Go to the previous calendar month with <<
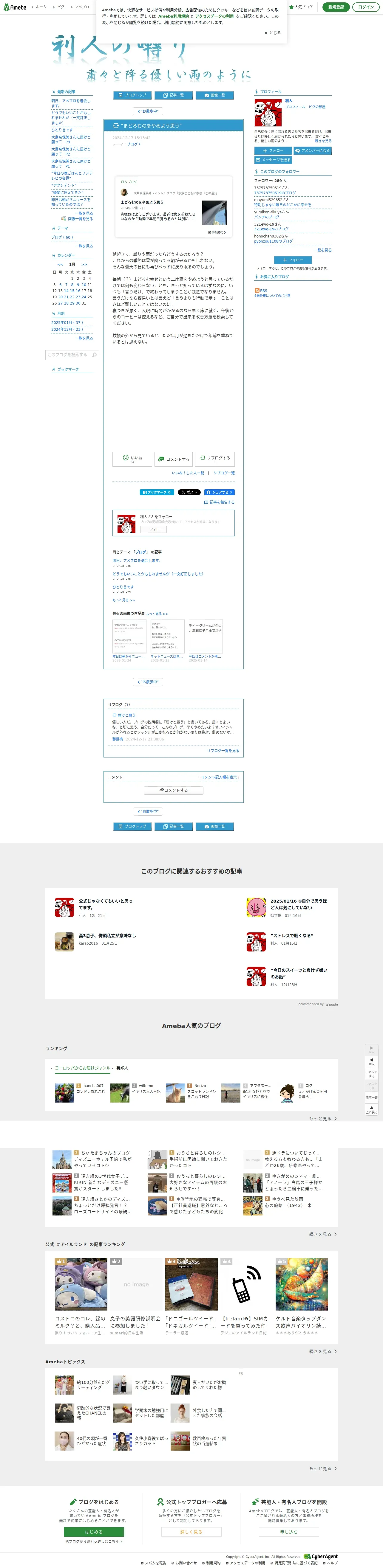 [60, 265]
